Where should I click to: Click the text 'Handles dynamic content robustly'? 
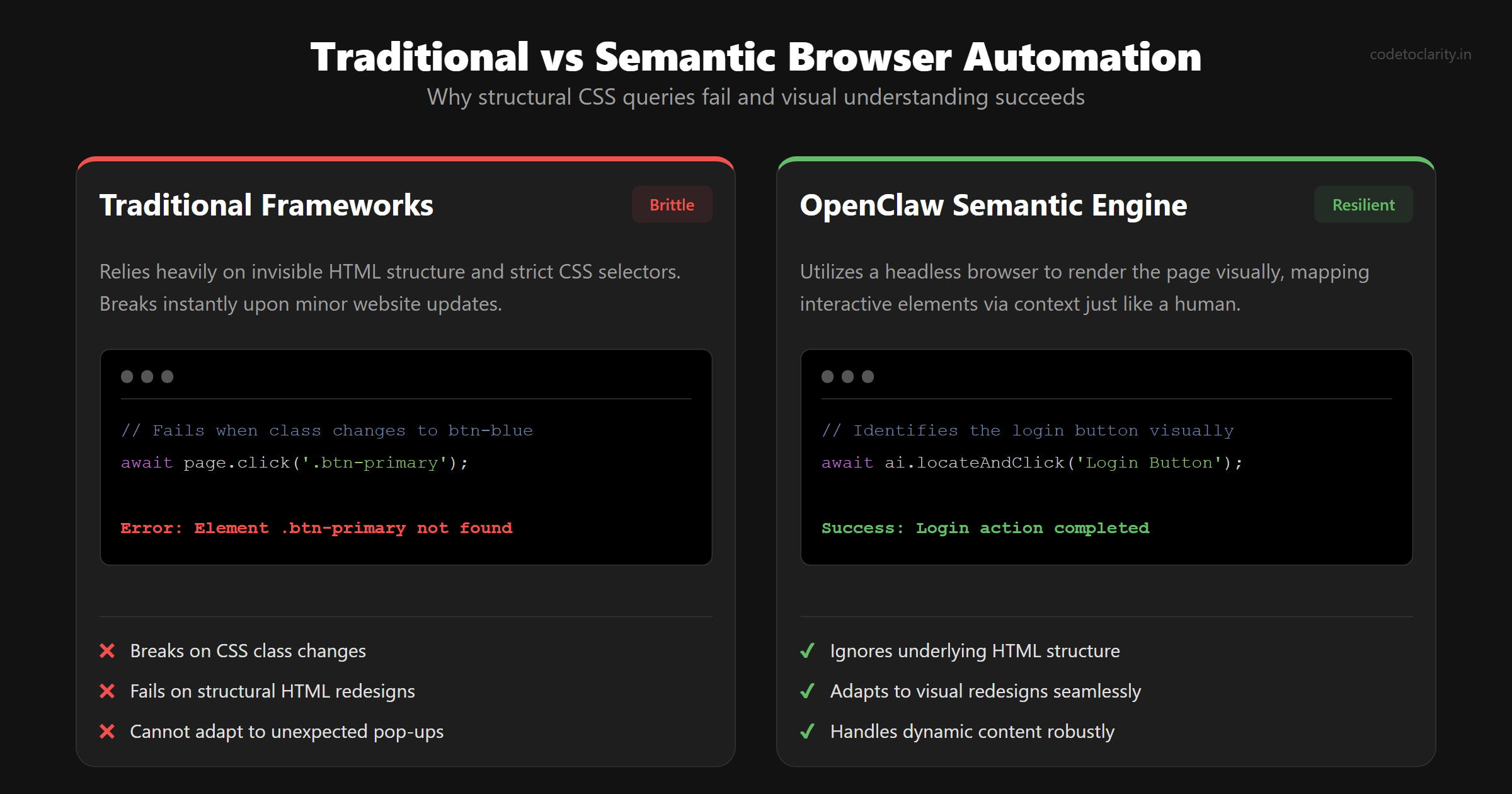pyautogui.click(x=973, y=732)
